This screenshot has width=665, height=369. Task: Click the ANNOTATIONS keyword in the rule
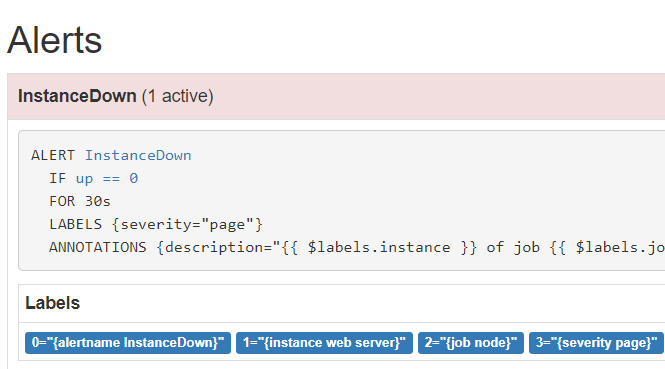[x=98, y=247]
